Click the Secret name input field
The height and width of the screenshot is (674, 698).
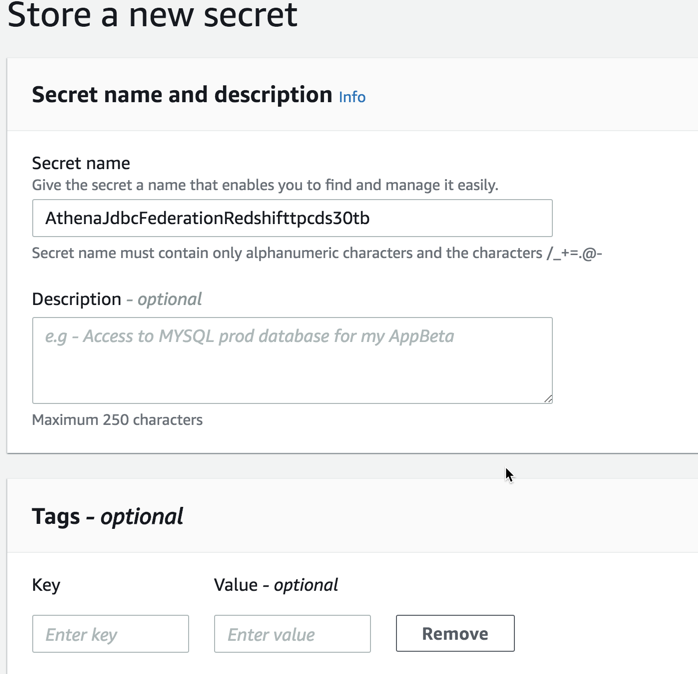(292, 218)
